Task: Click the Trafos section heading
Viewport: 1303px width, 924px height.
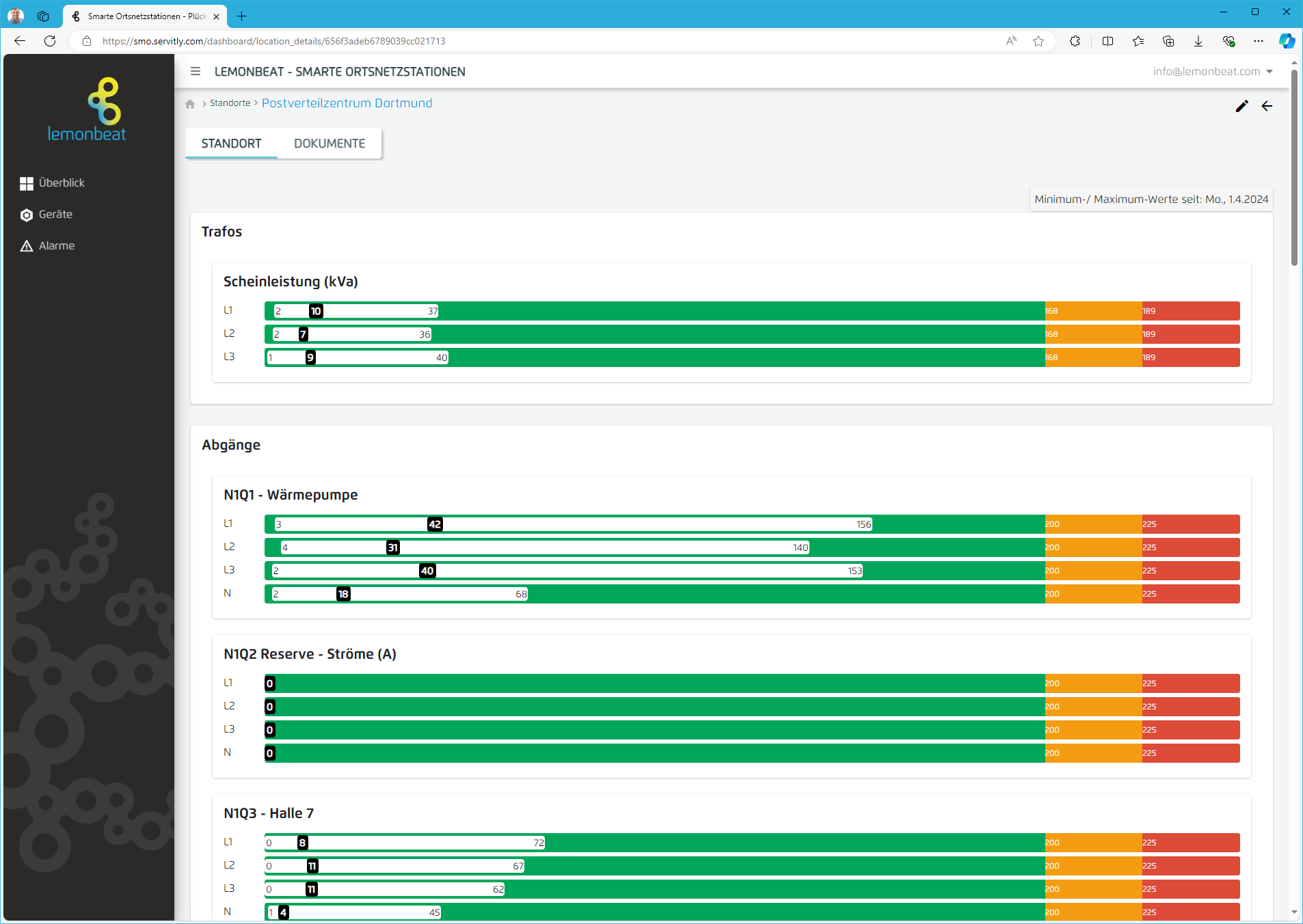Action: pos(221,232)
